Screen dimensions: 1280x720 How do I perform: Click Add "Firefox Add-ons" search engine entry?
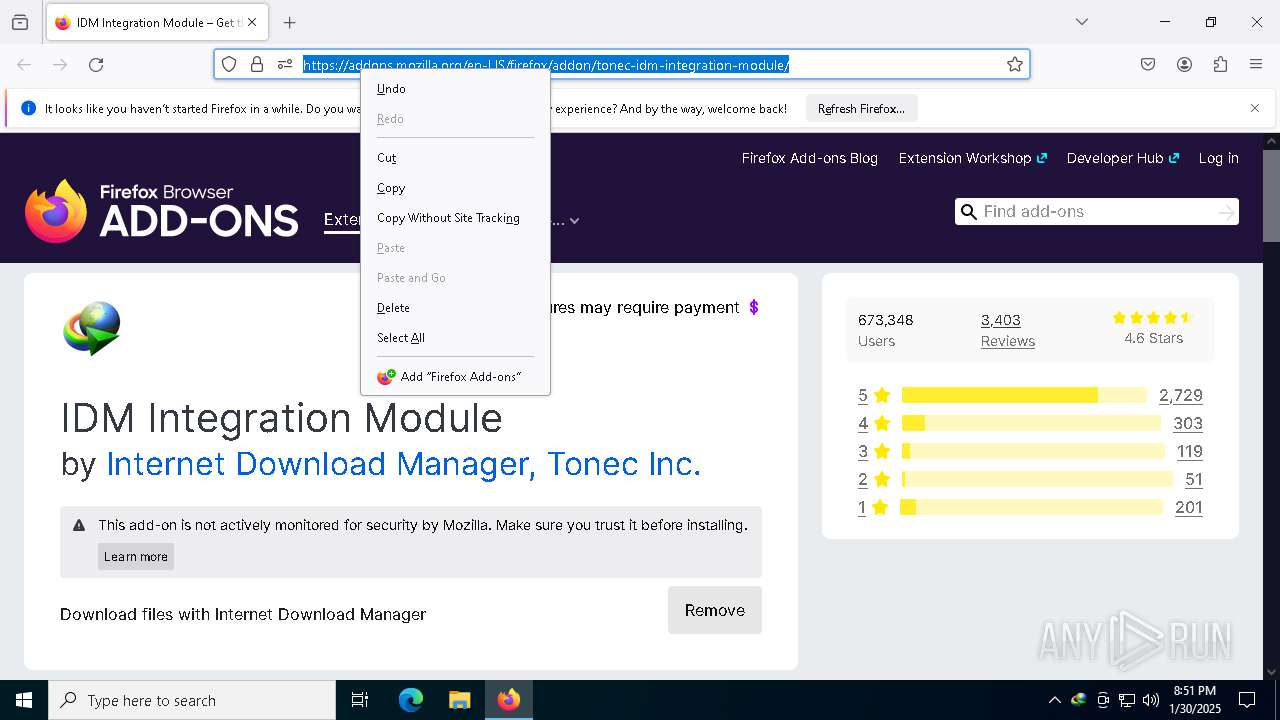tap(455, 377)
